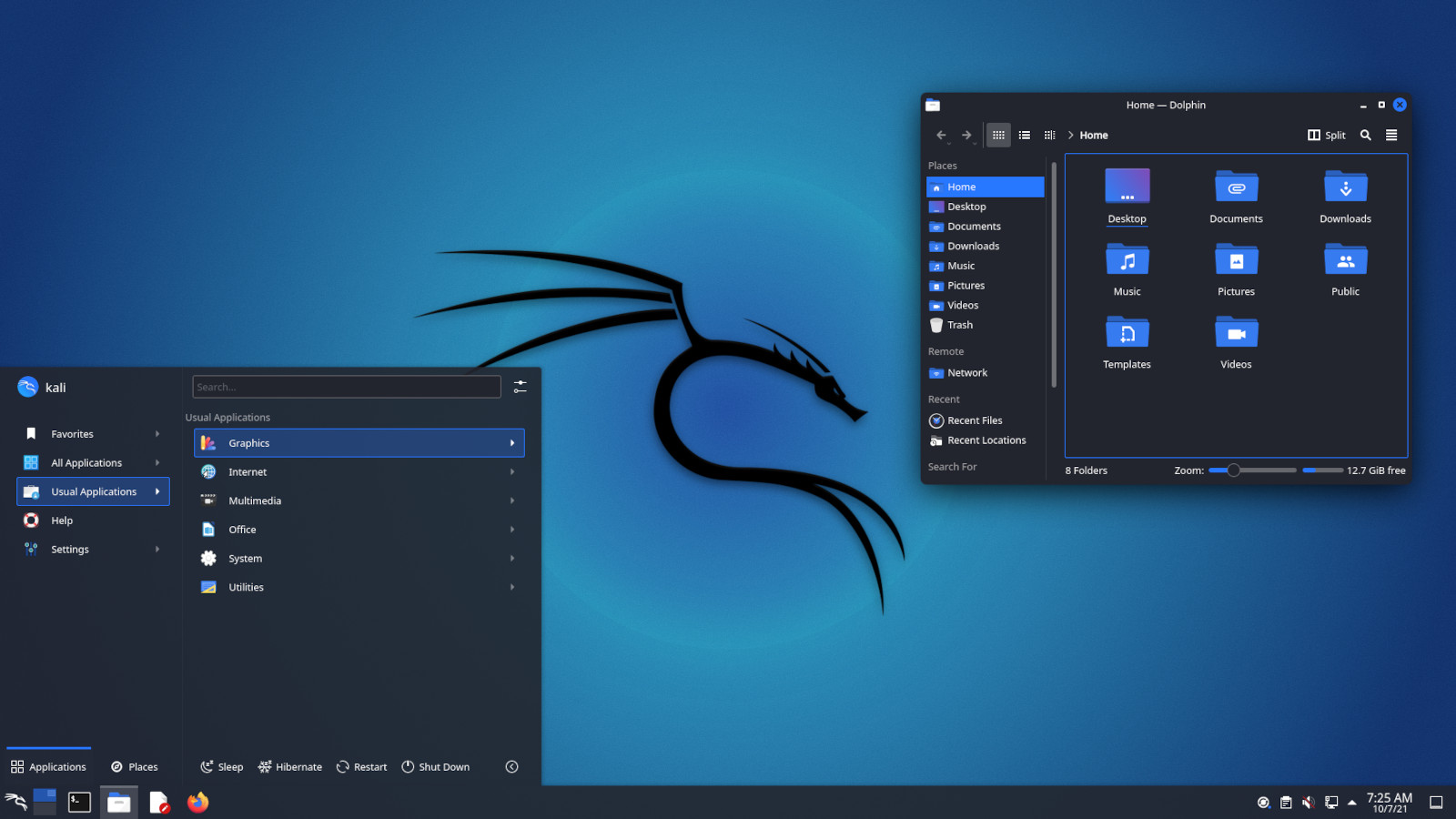Switch Dolphin to details tree view
Viewport: 1456px width, 819px height.
[1049, 135]
